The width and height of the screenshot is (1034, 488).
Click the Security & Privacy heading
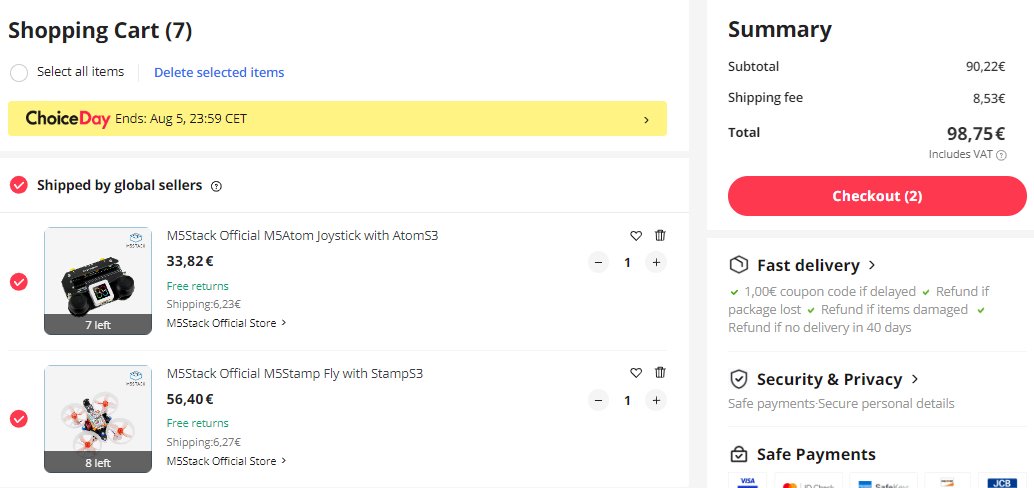(x=830, y=379)
